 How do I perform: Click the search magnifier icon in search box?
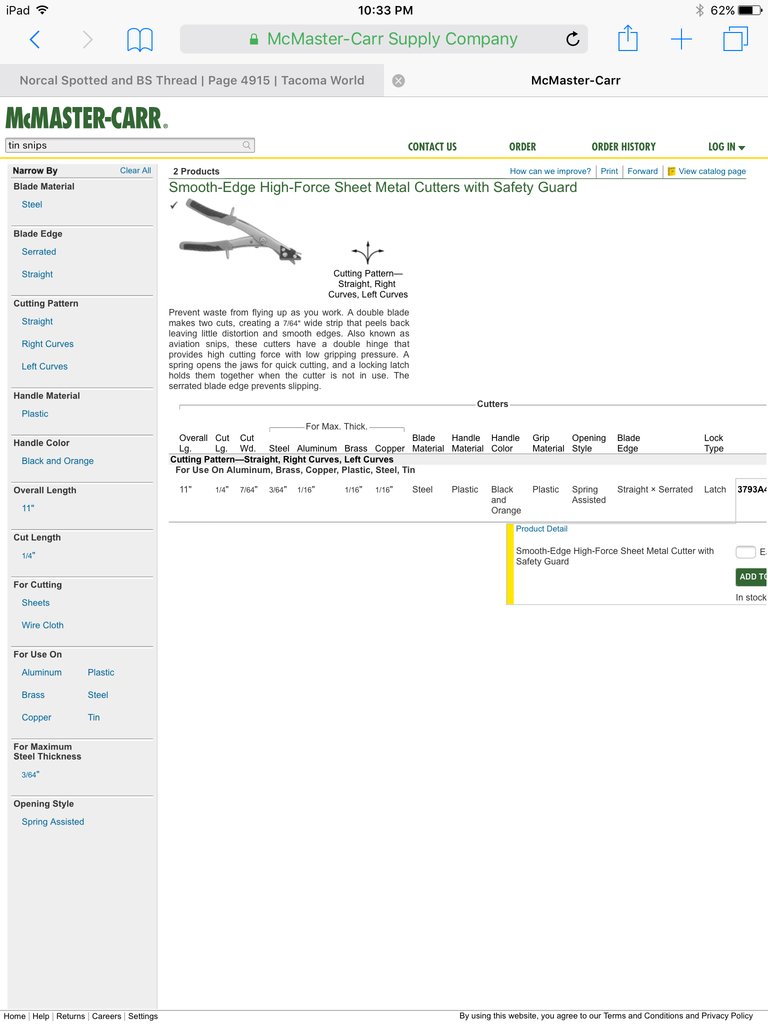click(247, 145)
